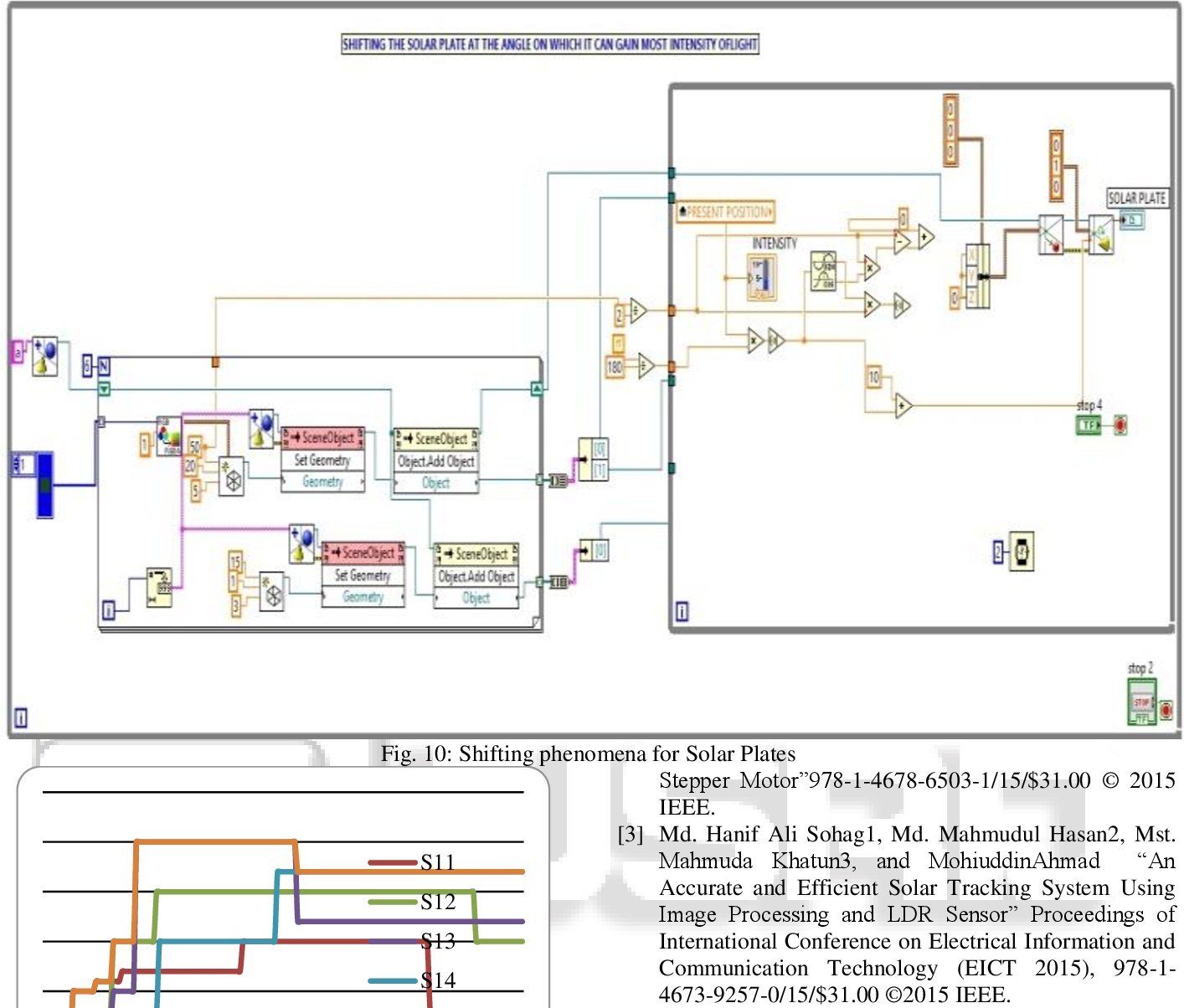Click the numeric constant 50
The height and width of the screenshot is (1008, 1184).
pyautogui.click(x=195, y=446)
